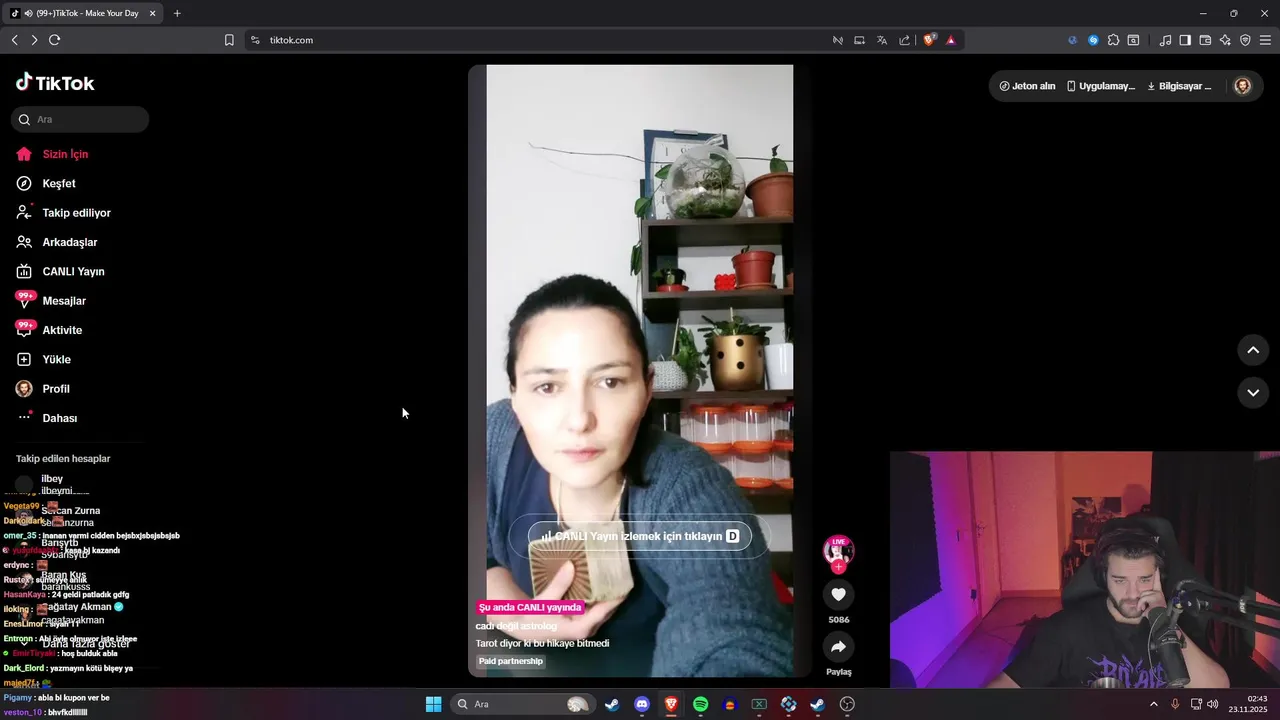The width and height of the screenshot is (1280, 720).
Task: Open a new browser tab
Action: click(177, 13)
